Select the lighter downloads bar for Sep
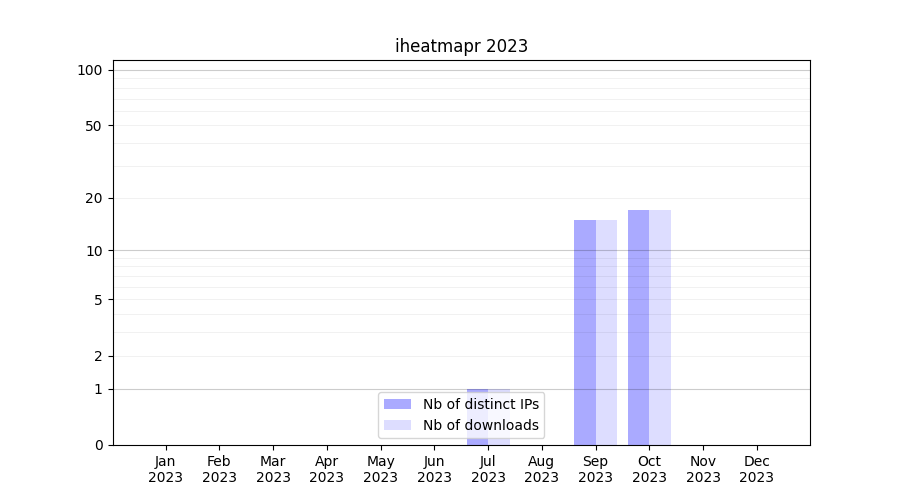The image size is (900, 500). coord(606,332)
